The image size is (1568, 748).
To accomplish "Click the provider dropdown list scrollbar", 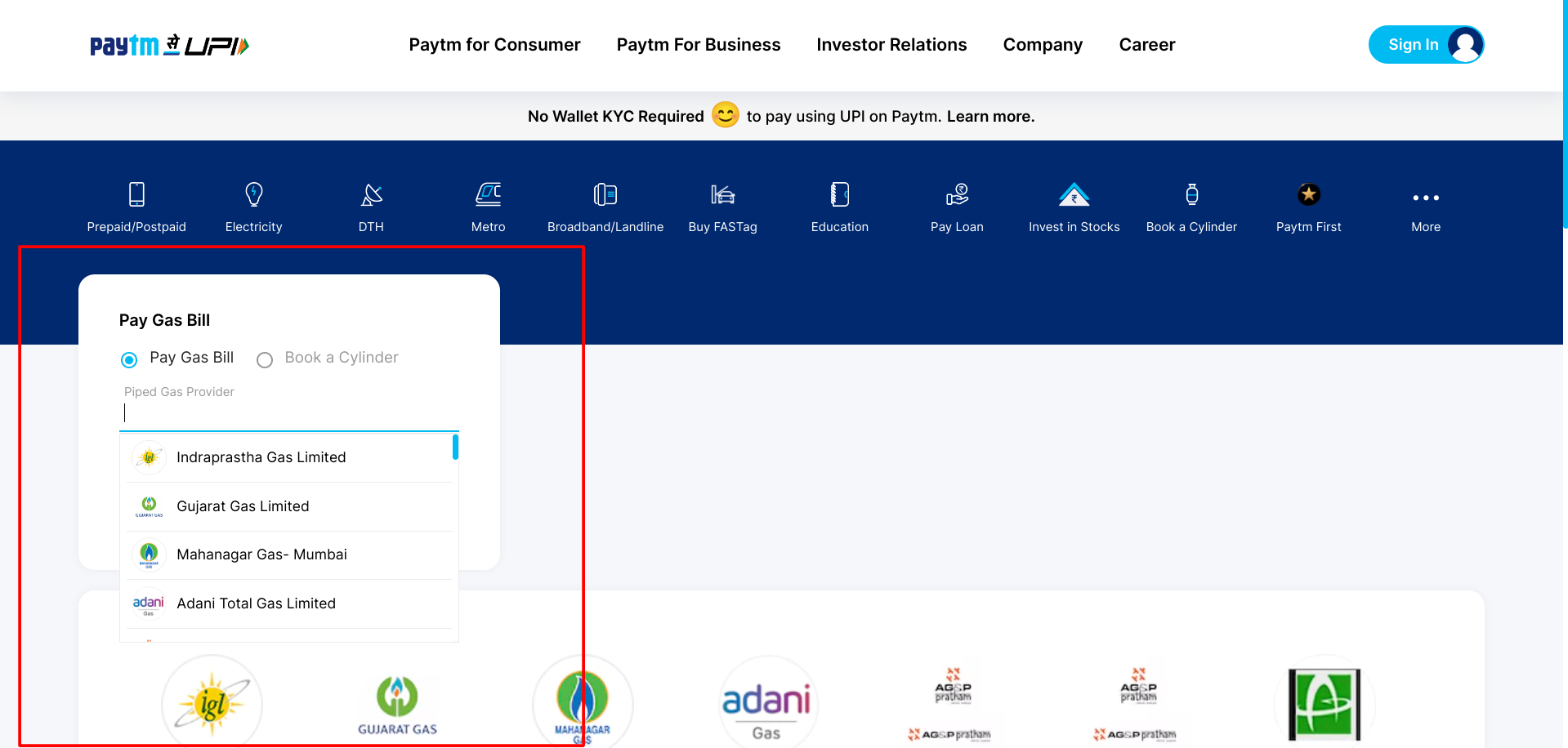I will [x=455, y=447].
